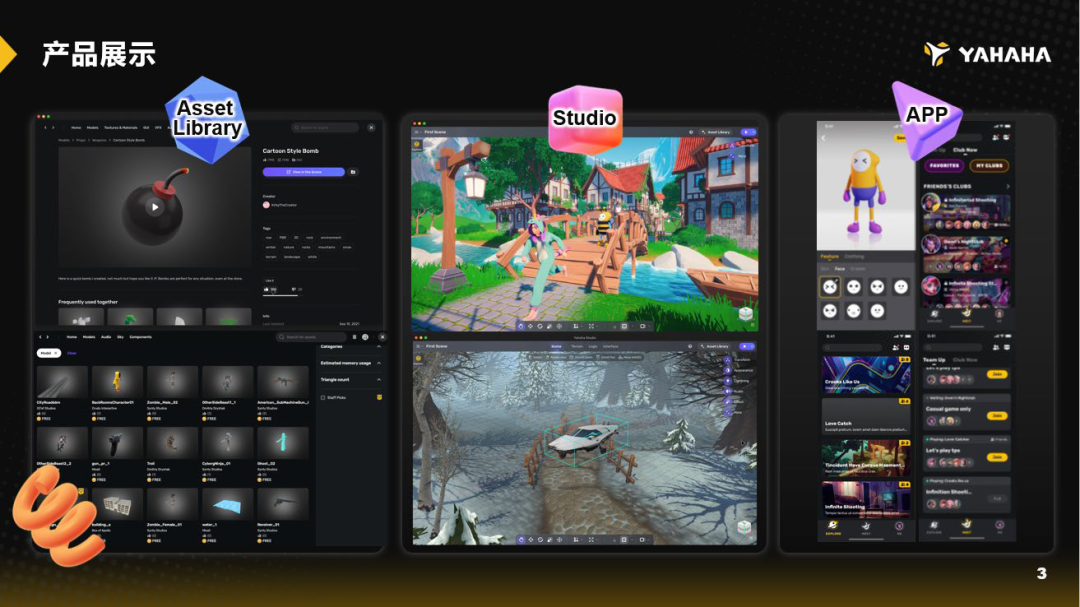
Task: Open the Sky tab in asset browser
Action: pos(121,337)
